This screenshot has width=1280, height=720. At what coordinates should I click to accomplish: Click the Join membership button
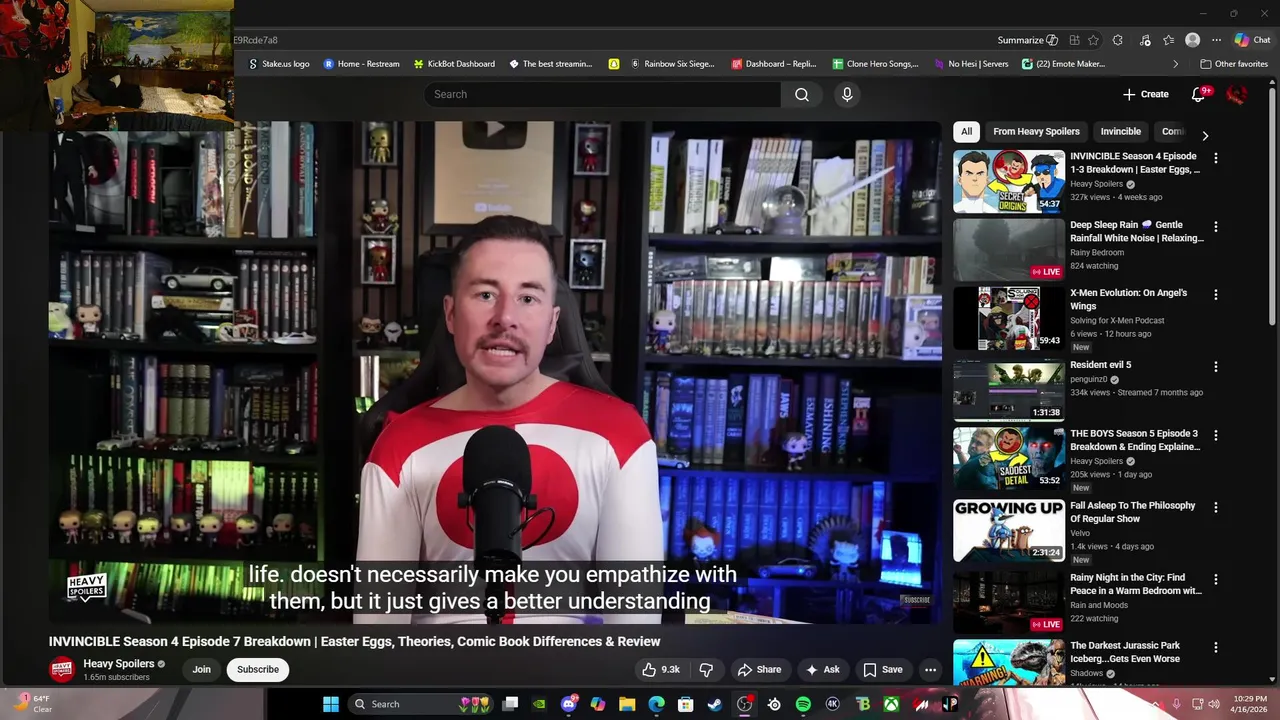tap(202, 670)
